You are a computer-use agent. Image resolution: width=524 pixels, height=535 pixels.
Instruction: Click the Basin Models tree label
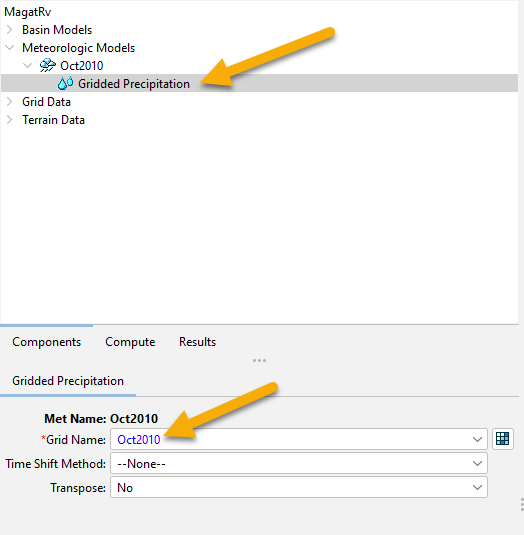57,30
